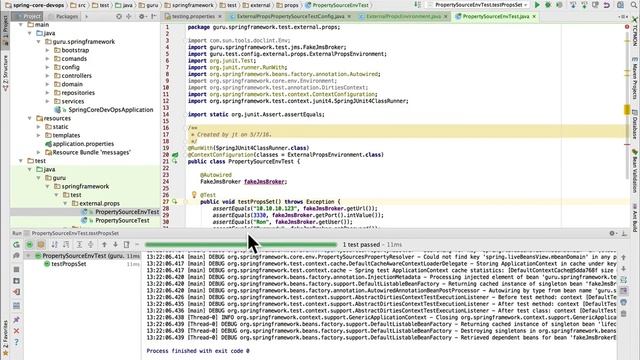Viewport: 640px width, 360px height.
Task: Toggle the Database side panel
Action: [x=635, y=124]
